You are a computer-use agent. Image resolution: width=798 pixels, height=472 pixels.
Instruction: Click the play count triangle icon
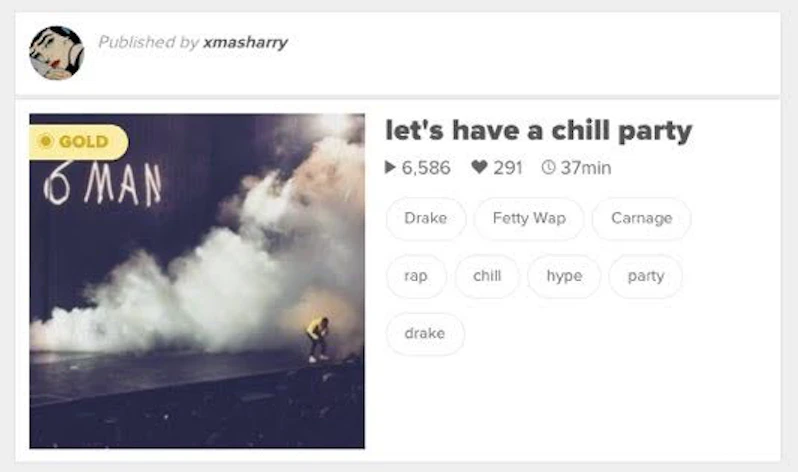(390, 167)
